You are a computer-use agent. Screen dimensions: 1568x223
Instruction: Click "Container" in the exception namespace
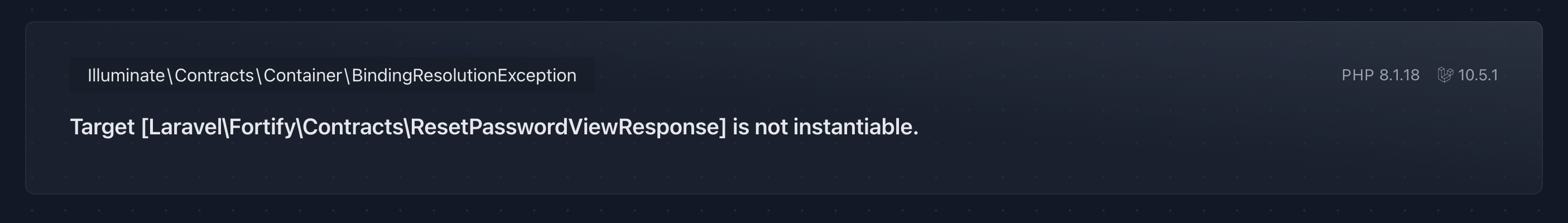(302, 75)
